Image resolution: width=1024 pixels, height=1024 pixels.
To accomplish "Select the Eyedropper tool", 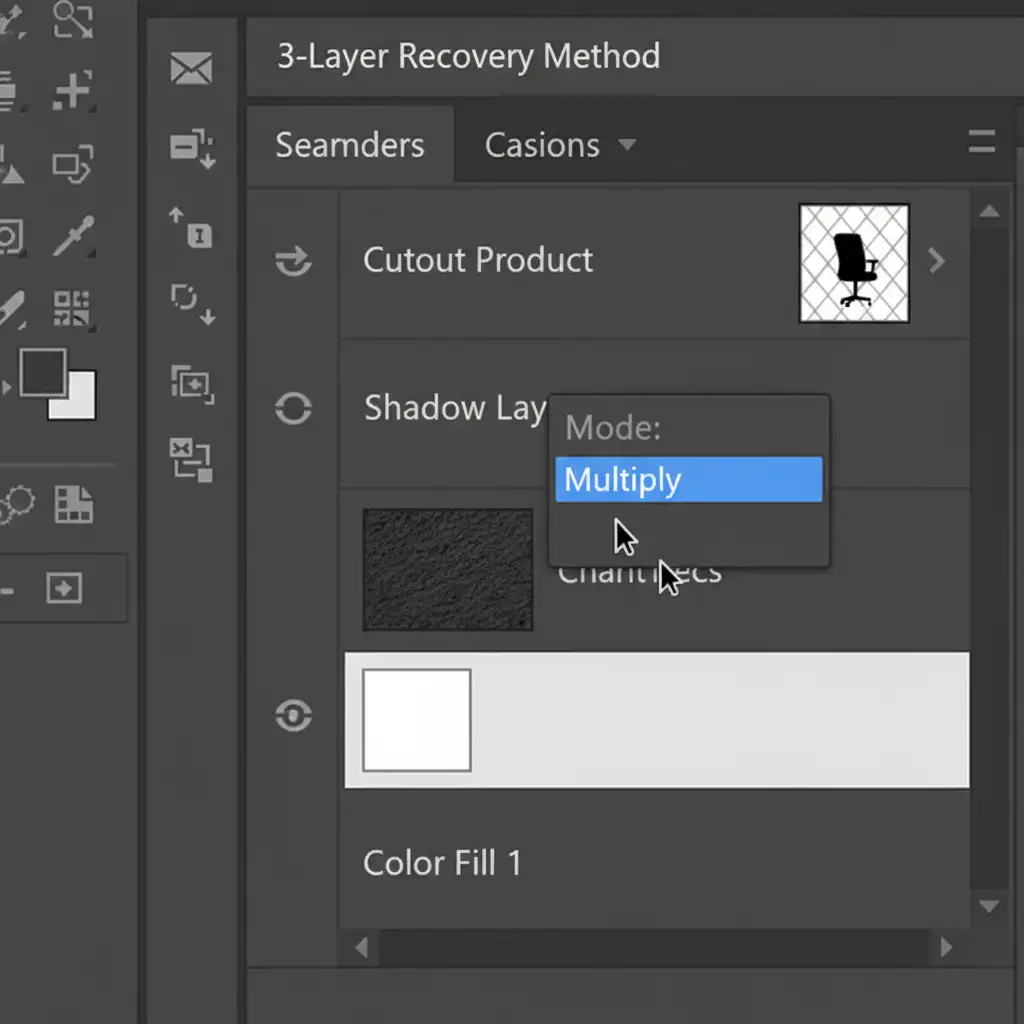I will [x=74, y=236].
